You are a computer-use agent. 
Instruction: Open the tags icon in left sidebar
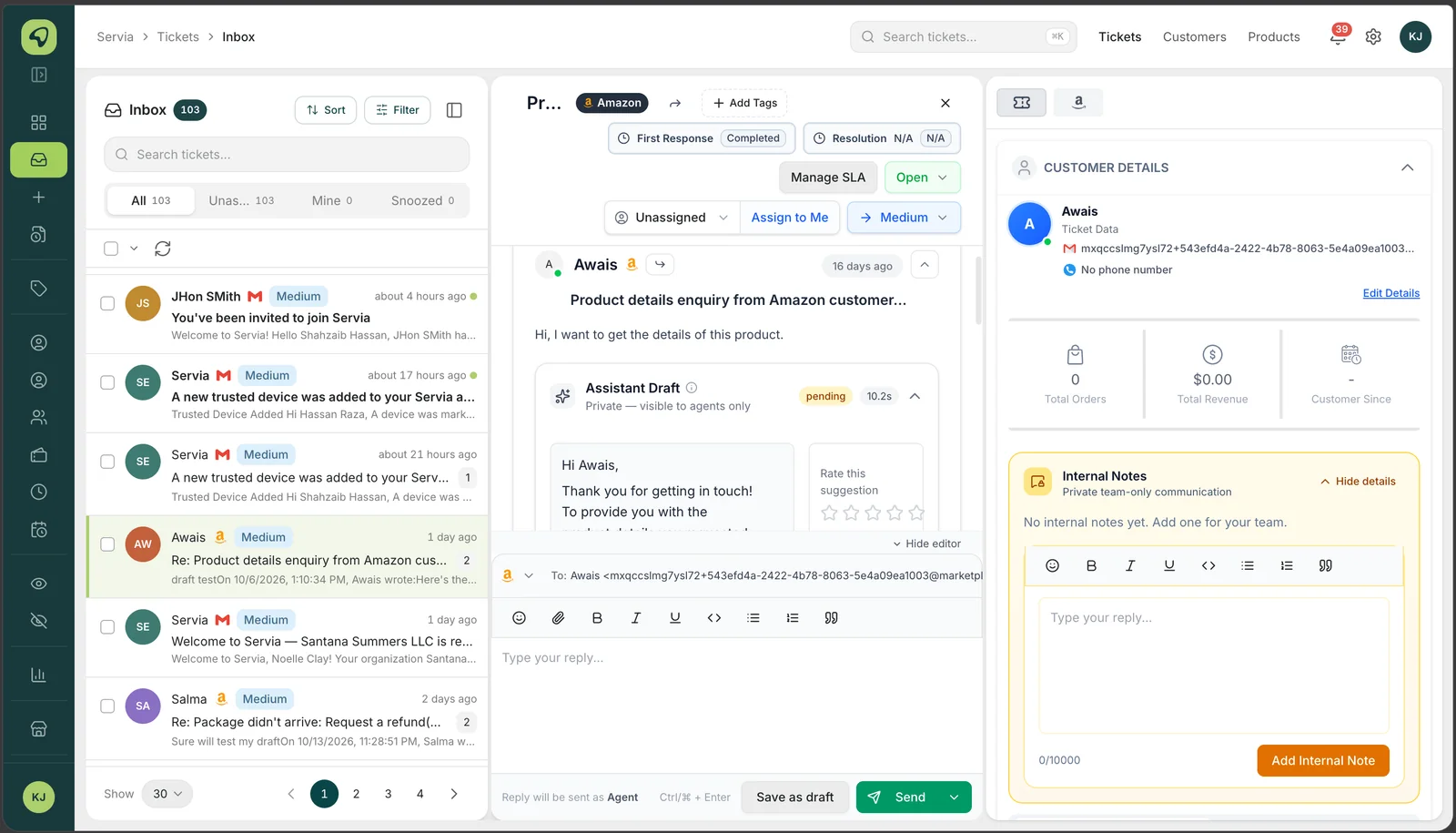tap(38, 289)
